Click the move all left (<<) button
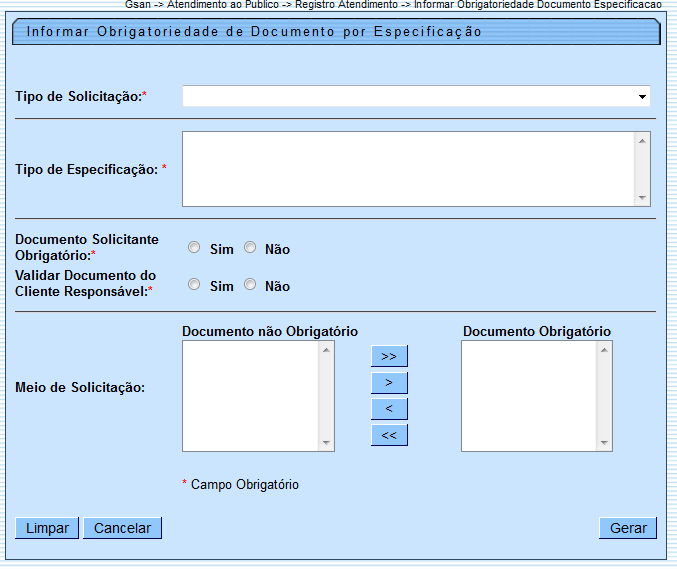Viewport: 677px width, 569px height. tap(389, 434)
